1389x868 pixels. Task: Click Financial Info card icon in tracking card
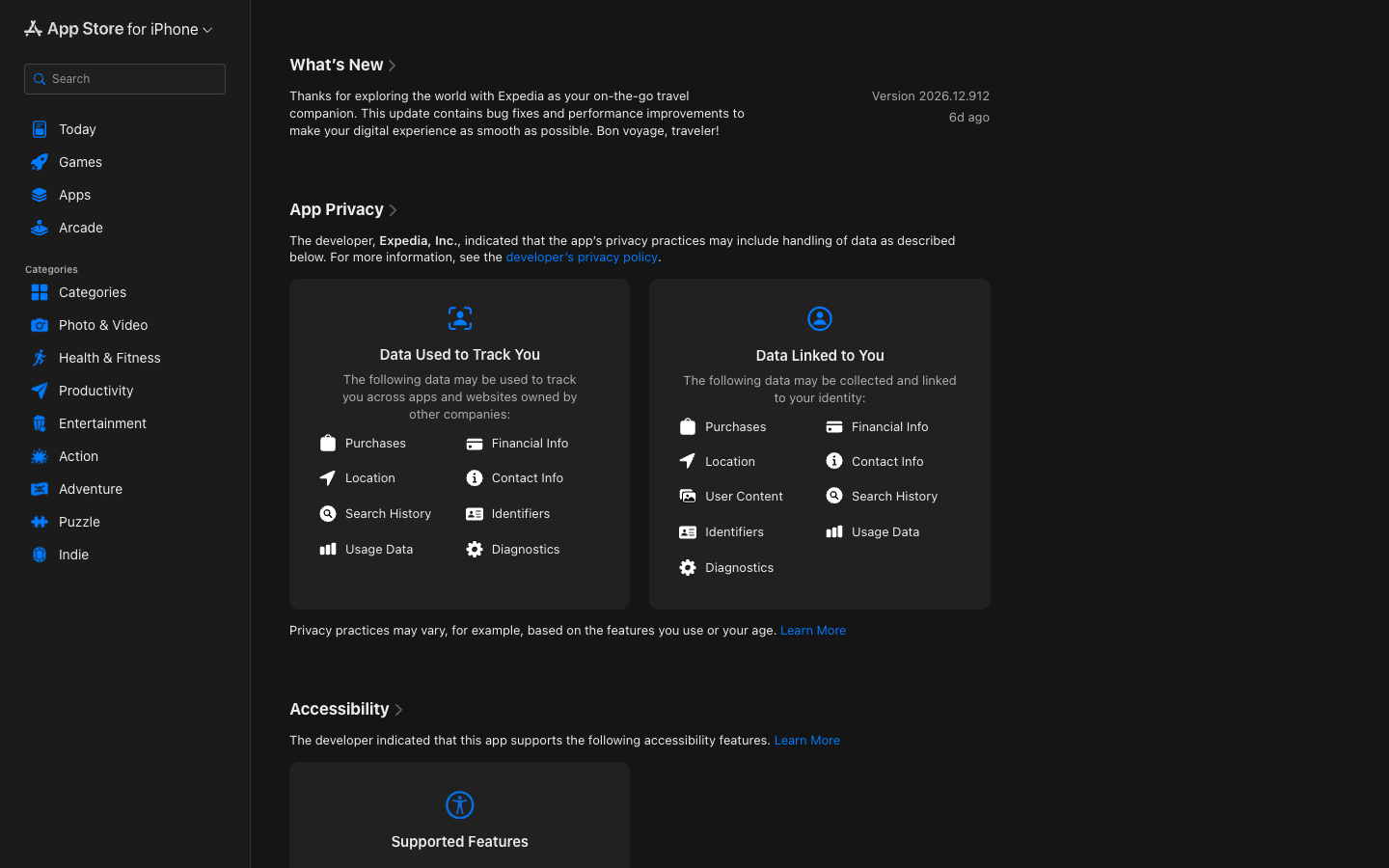click(475, 444)
